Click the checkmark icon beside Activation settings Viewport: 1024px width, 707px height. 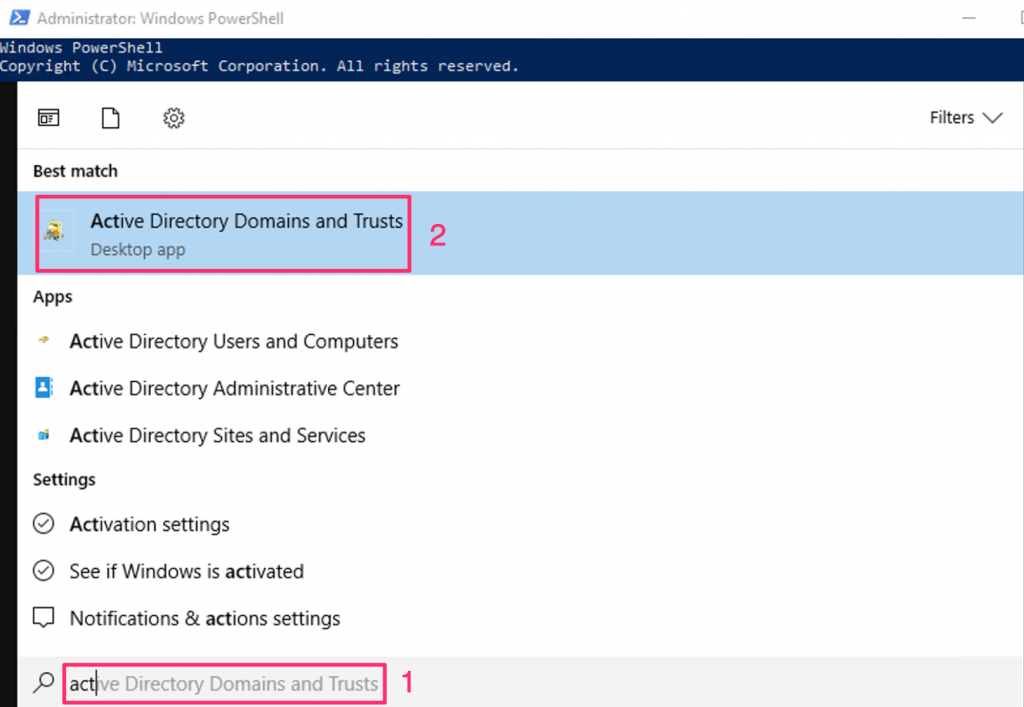click(x=44, y=524)
